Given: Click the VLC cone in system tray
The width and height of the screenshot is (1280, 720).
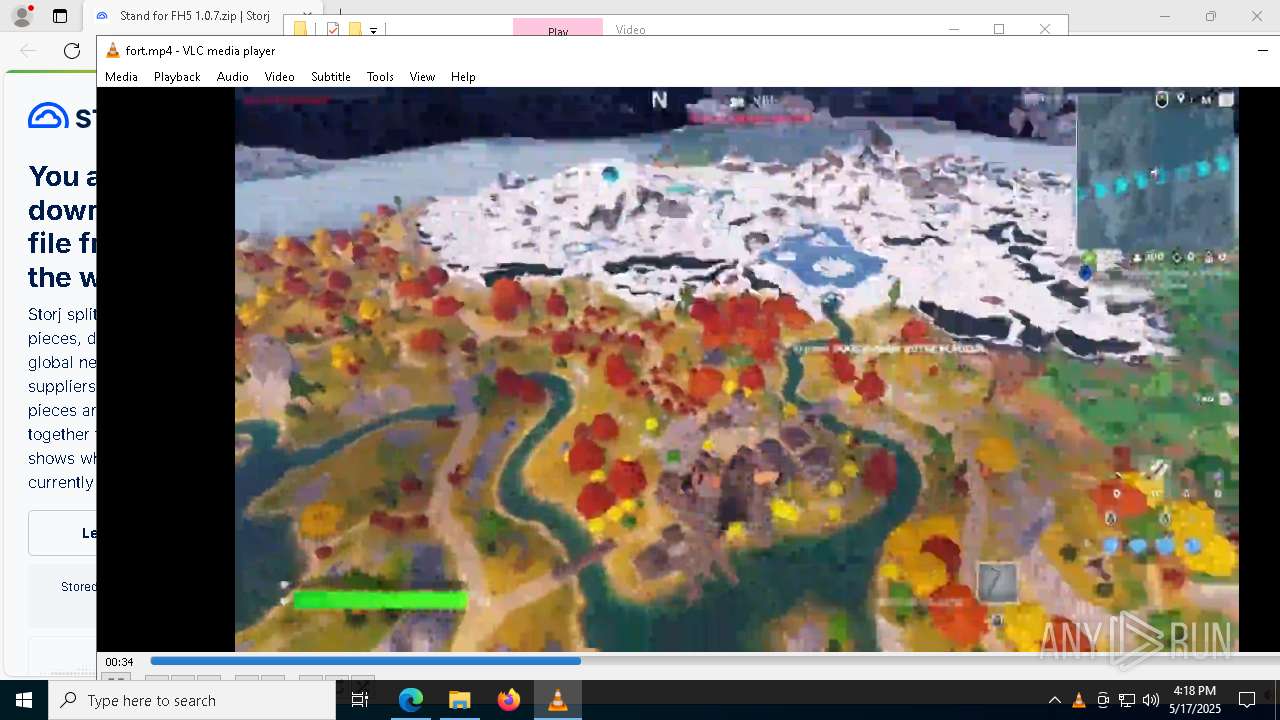Looking at the screenshot, I should click(1078, 700).
